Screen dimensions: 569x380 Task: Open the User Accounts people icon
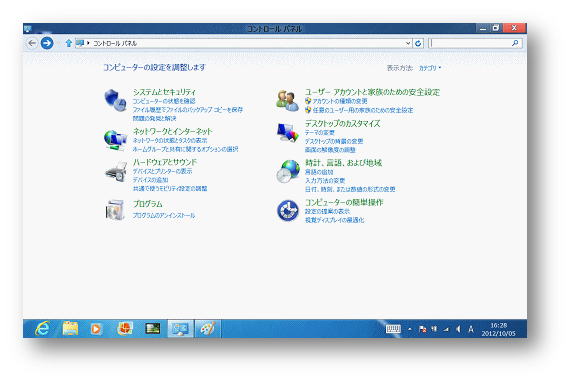287,101
